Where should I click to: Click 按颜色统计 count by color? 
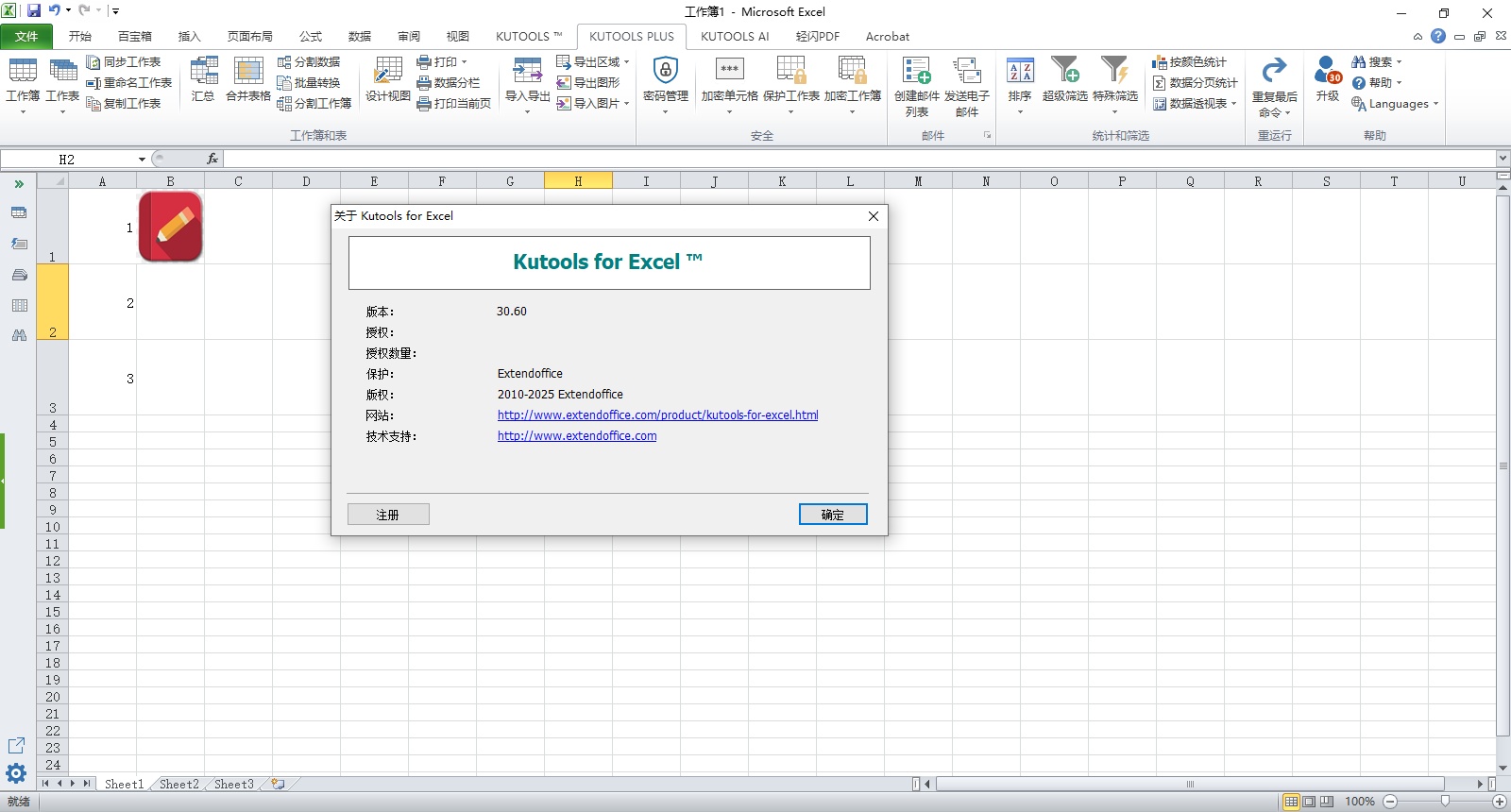pos(1190,62)
